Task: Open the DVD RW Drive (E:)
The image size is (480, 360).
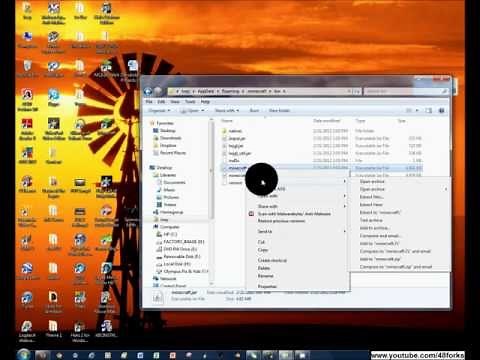Action: point(180,249)
